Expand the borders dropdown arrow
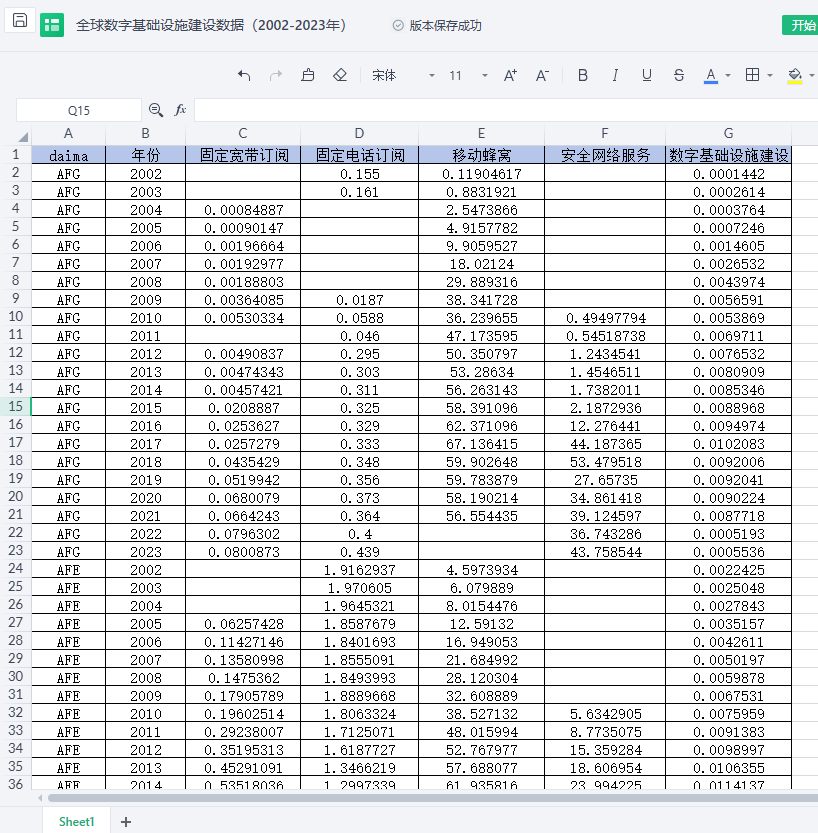This screenshot has width=818, height=833. [770, 76]
